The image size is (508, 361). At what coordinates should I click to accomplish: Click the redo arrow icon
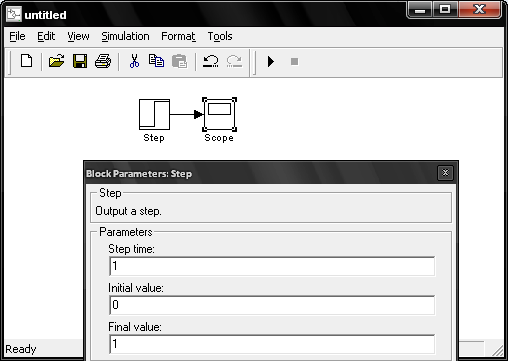coord(234,61)
